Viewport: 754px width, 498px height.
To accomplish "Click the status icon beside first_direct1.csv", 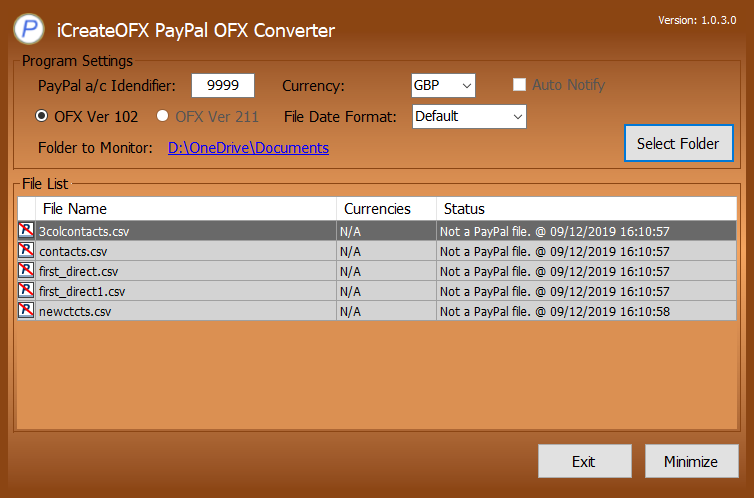I will point(26,290).
